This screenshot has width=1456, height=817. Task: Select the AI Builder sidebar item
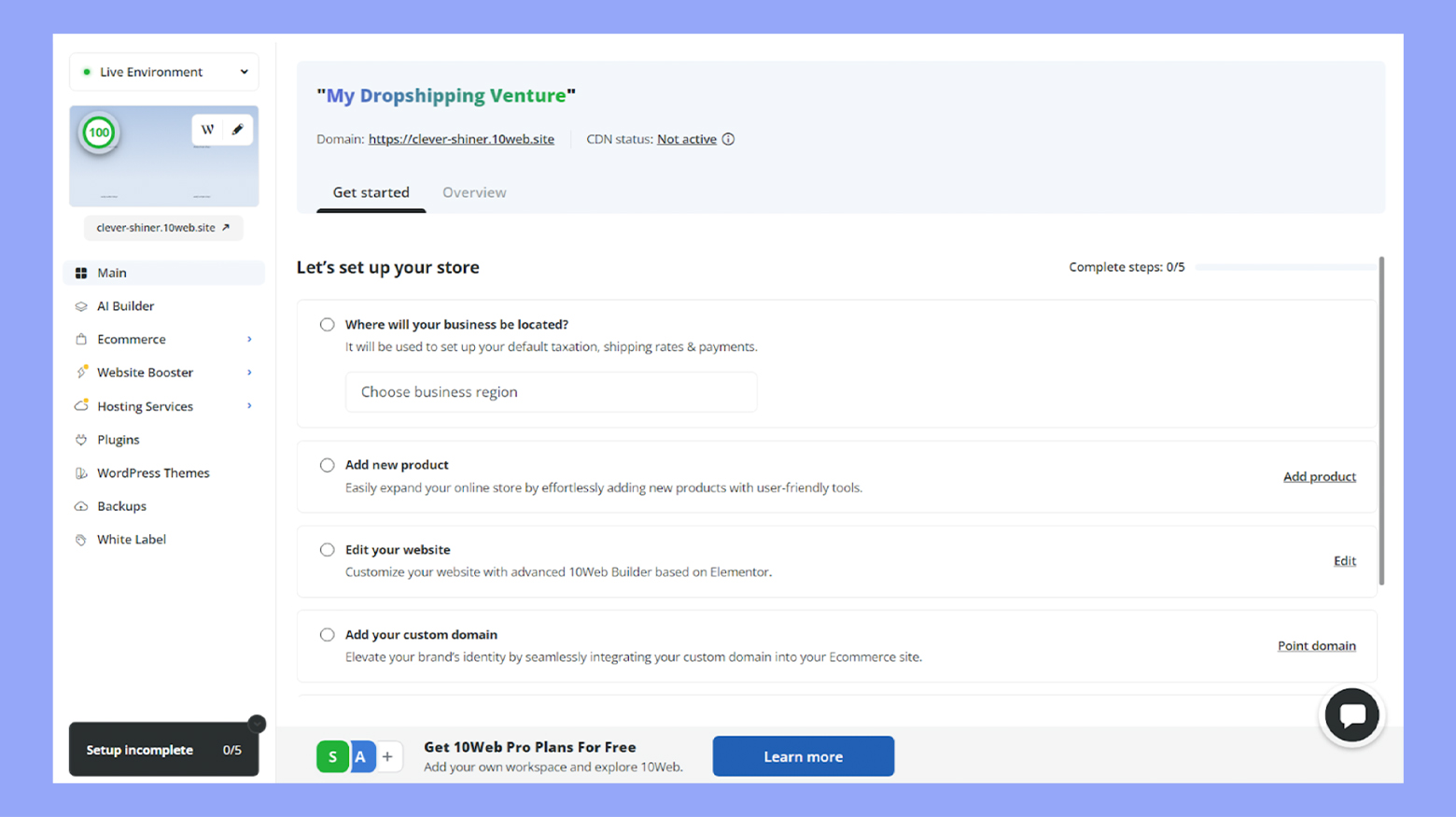(x=125, y=306)
